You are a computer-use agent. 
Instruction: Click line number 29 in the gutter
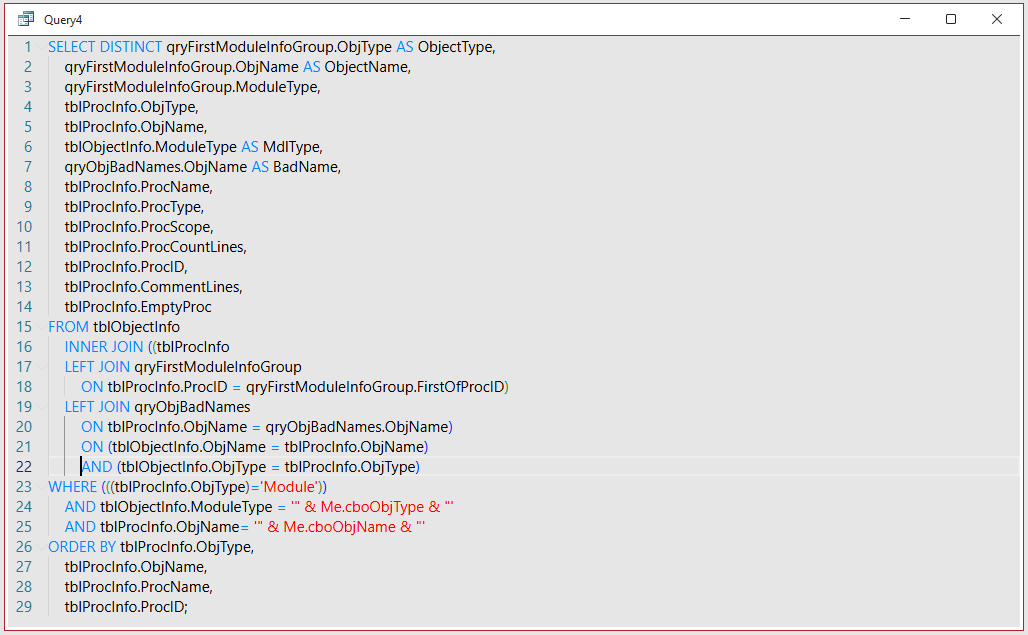[x=24, y=607]
